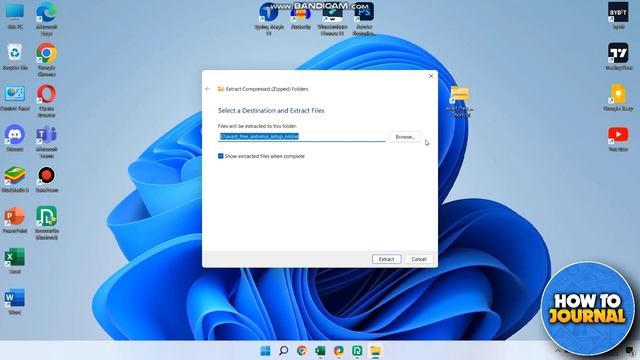The height and width of the screenshot is (360, 640).
Task: Open Opera Browser desktop shortcut
Action: pos(46,100)
